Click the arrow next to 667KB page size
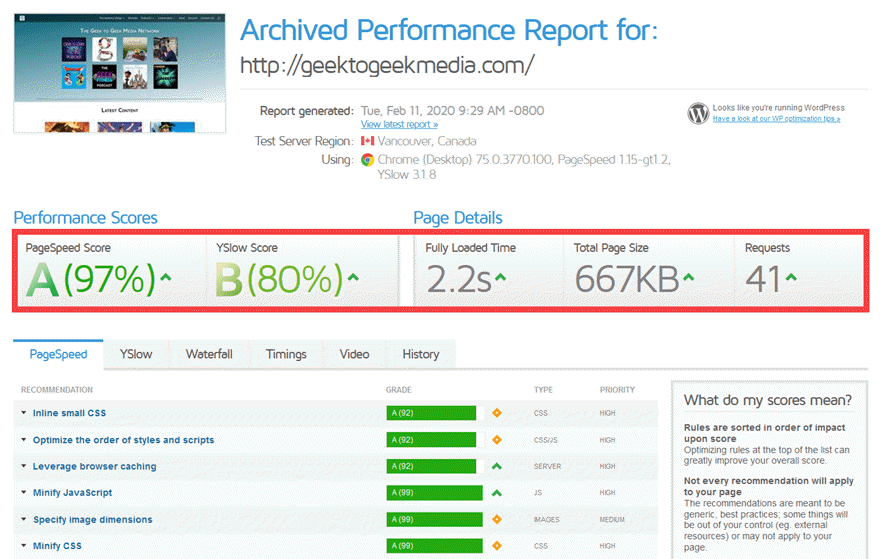 tap(688, 277)
